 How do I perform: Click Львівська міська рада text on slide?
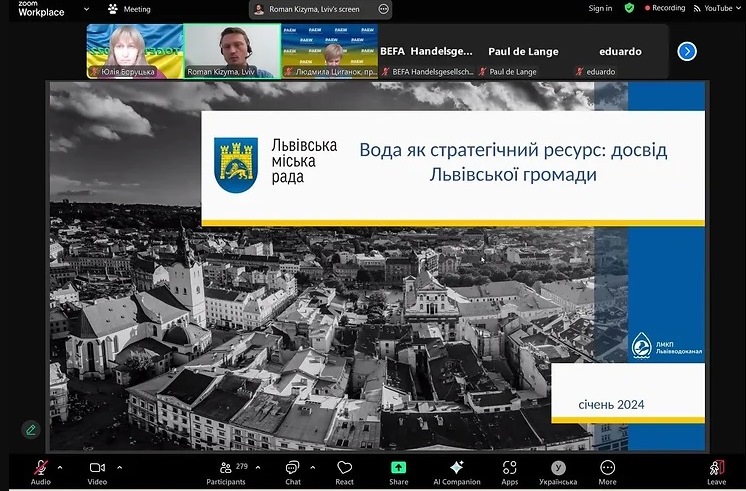pos(304,161)
